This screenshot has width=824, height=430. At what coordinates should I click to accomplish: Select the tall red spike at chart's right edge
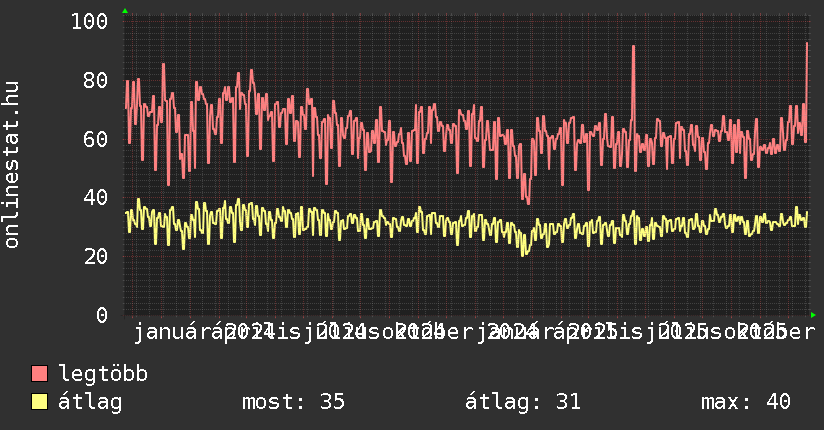pyautogui.click(x=807, y=45)
